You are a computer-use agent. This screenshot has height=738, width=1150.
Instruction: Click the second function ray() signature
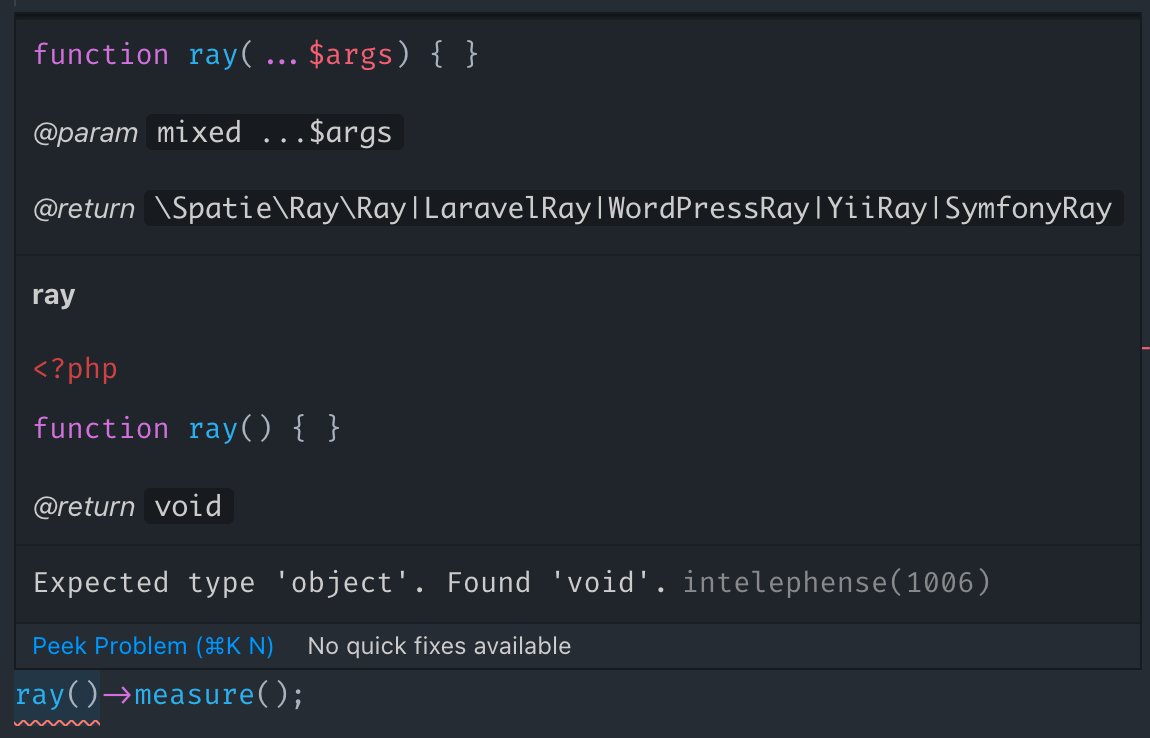[187, 428]
